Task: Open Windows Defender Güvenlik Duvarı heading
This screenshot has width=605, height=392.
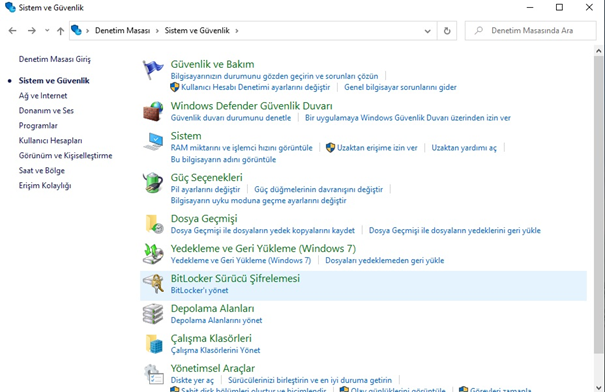Action: [x=251, y=106]
